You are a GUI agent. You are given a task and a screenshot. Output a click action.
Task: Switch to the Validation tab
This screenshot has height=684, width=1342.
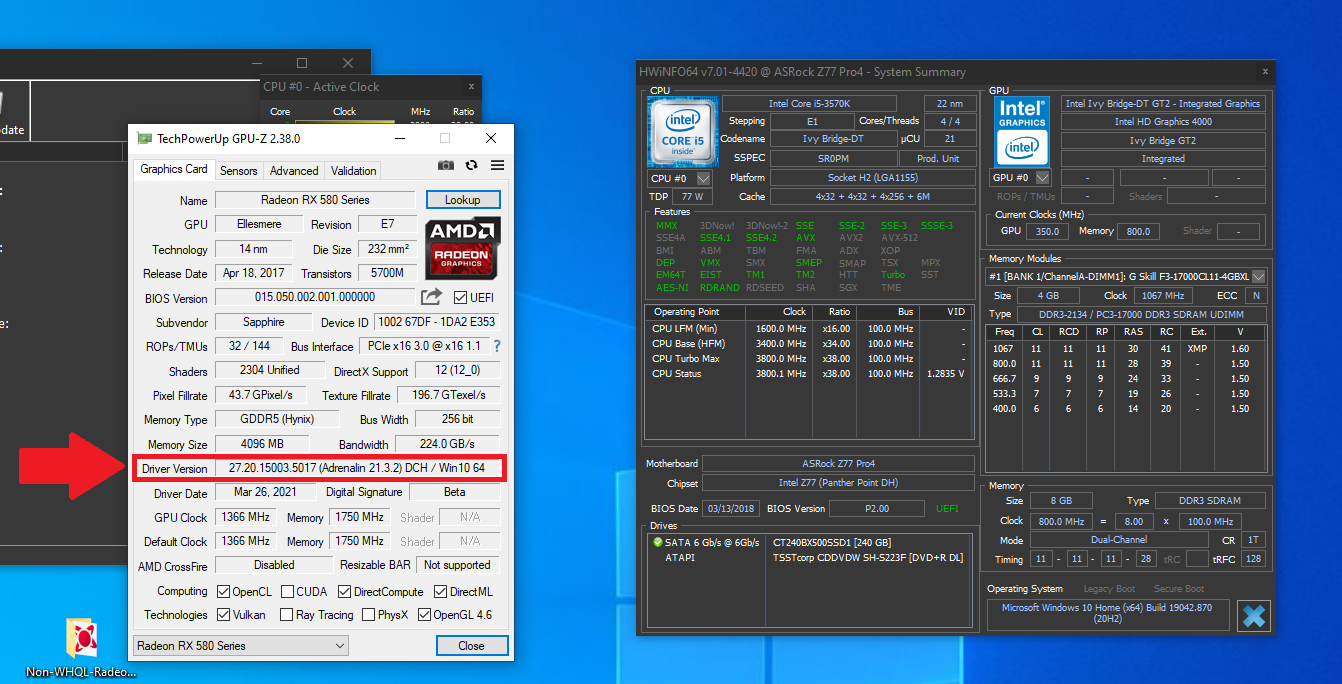coord(354,171)
